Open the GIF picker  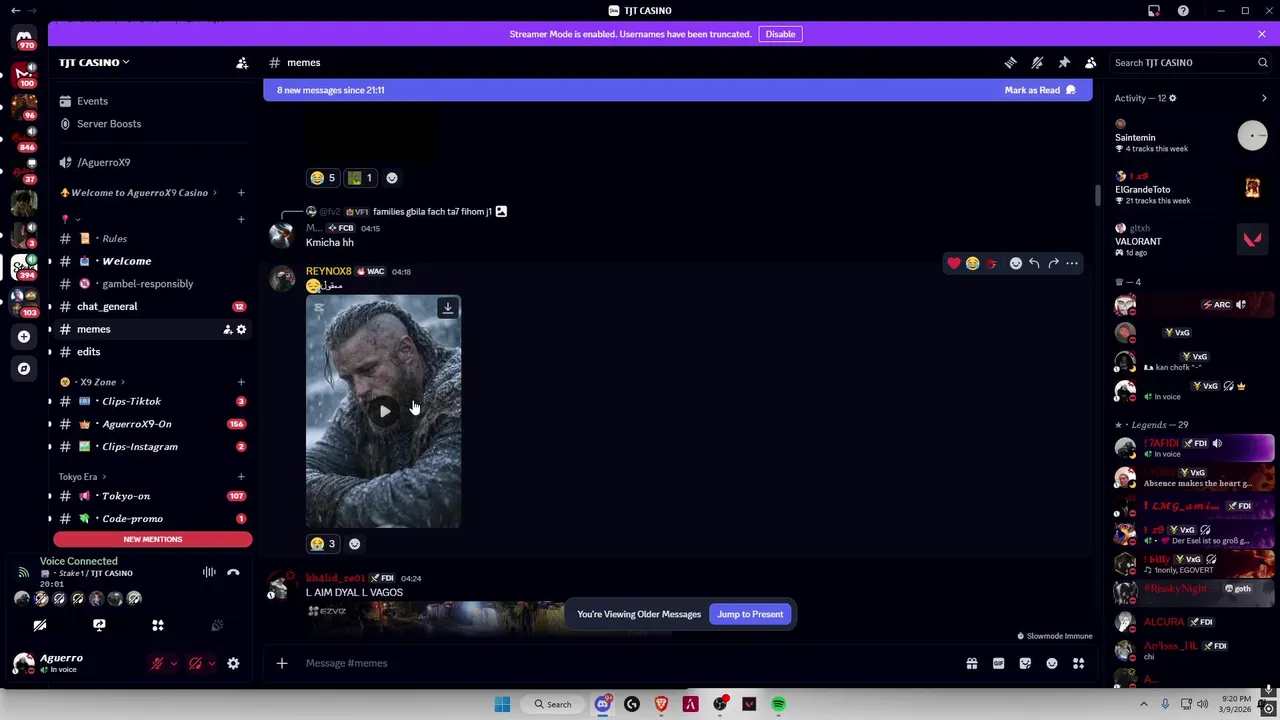tap(998, 663)
